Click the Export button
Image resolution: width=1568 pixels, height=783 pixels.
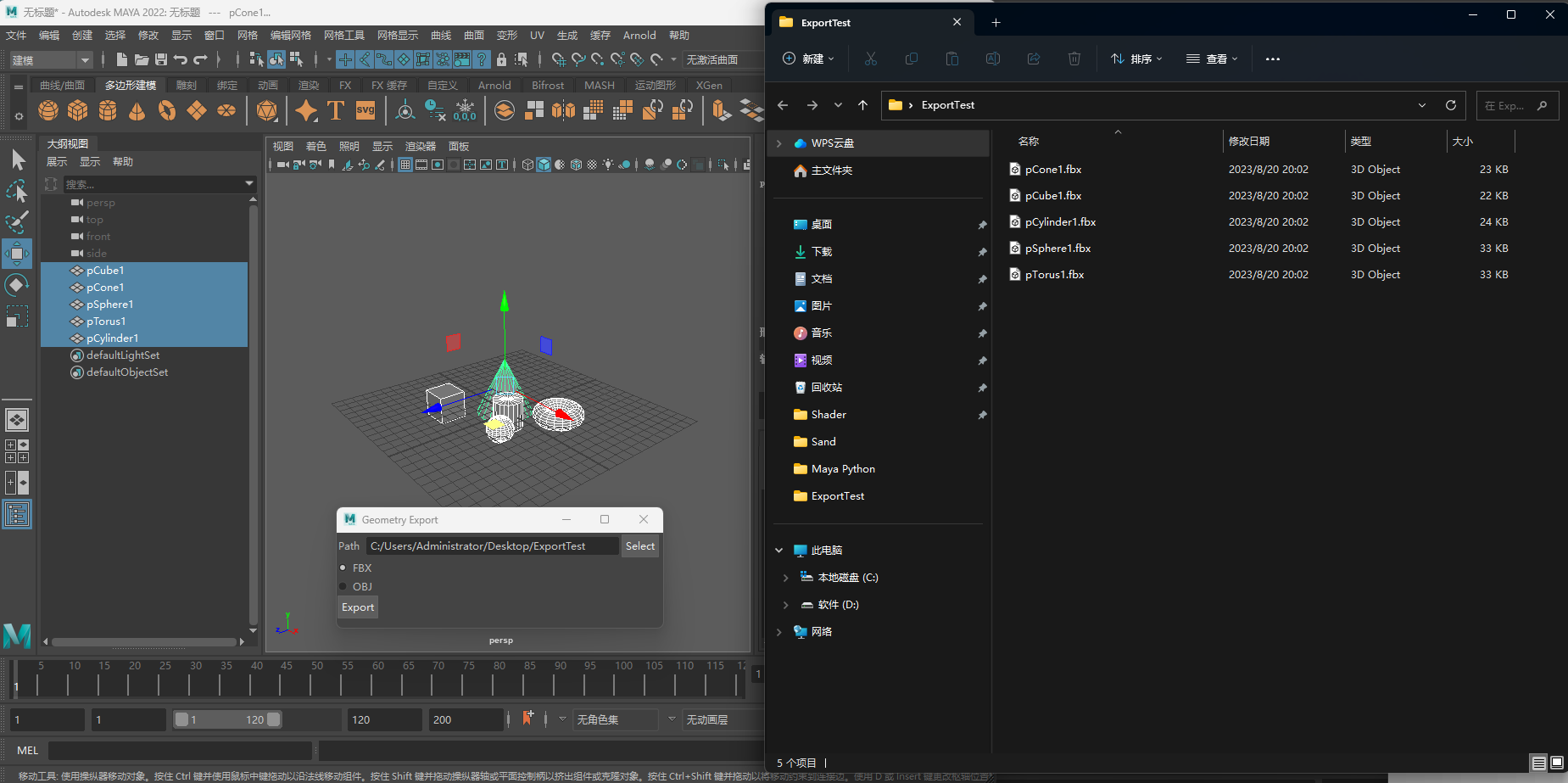pyautogui.click(x=357, y=607)
